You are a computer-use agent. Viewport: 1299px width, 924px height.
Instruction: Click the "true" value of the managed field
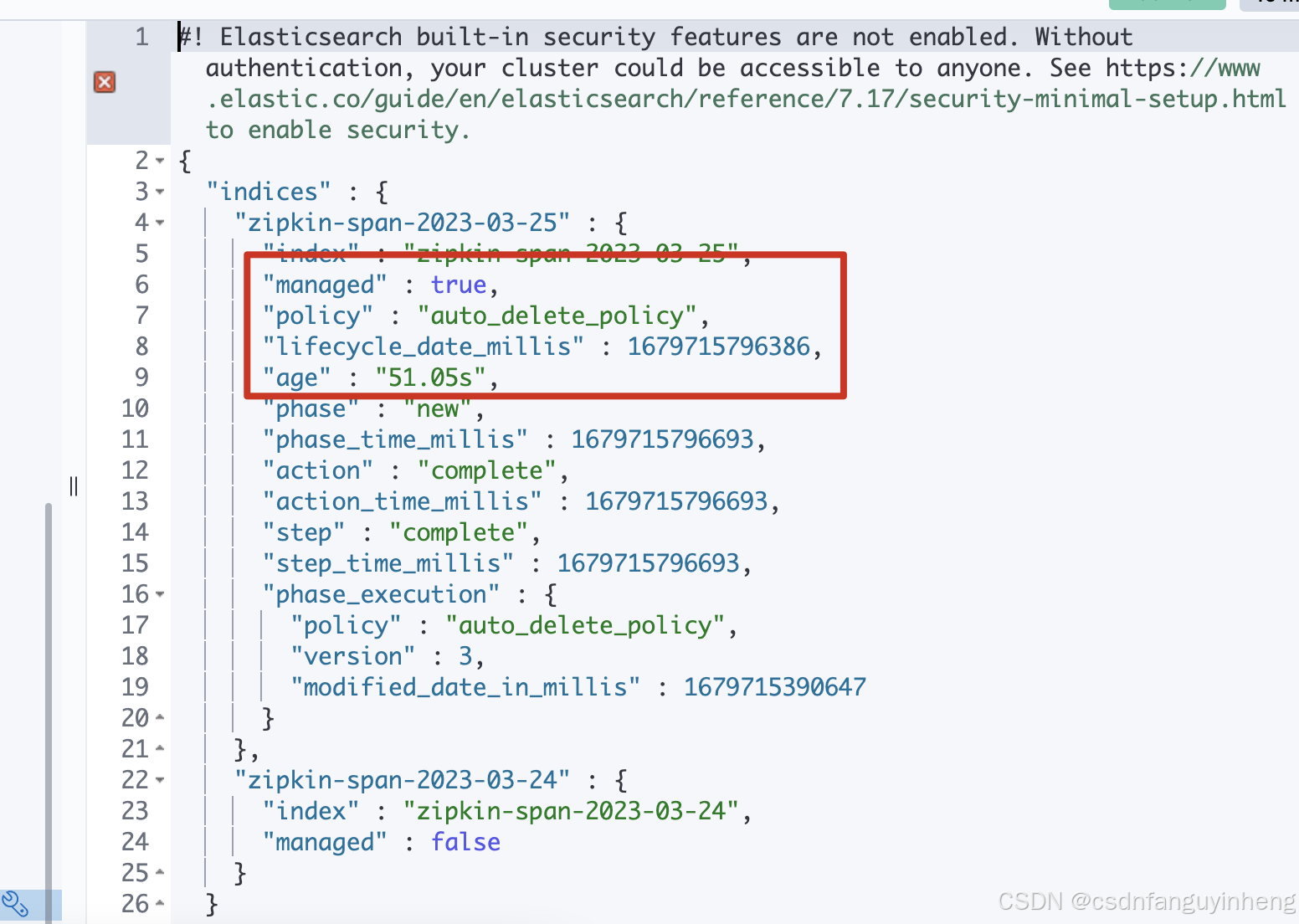[x=458, y=285]
